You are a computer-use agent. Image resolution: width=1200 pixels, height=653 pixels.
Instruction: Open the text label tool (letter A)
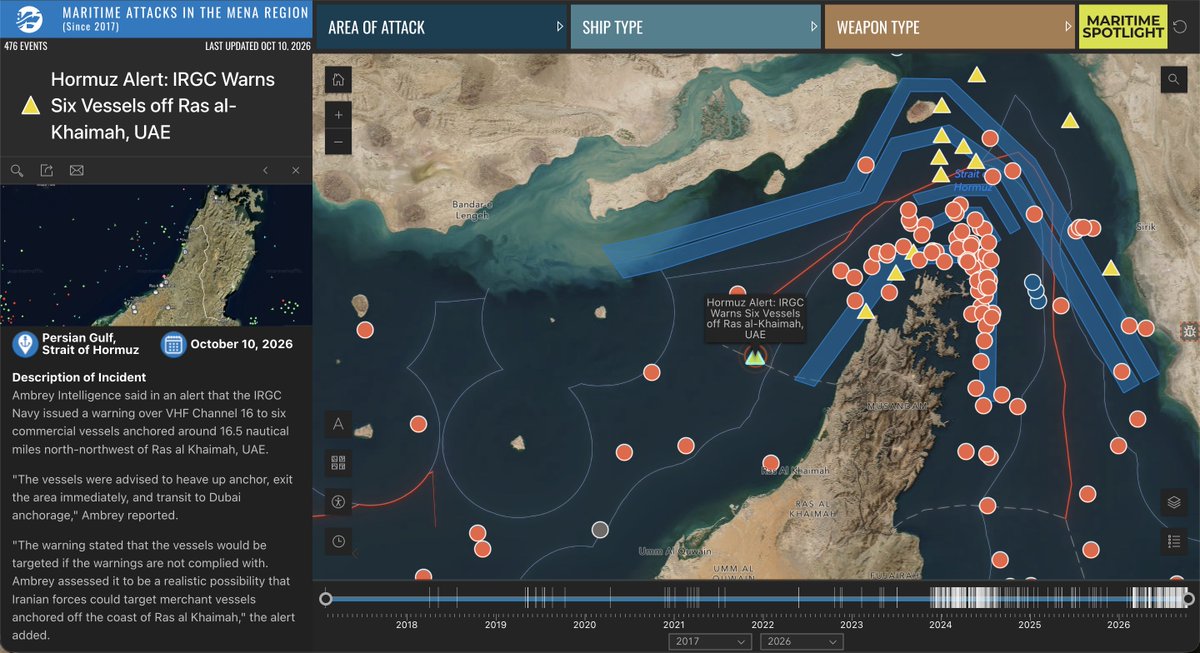(338, 424)
